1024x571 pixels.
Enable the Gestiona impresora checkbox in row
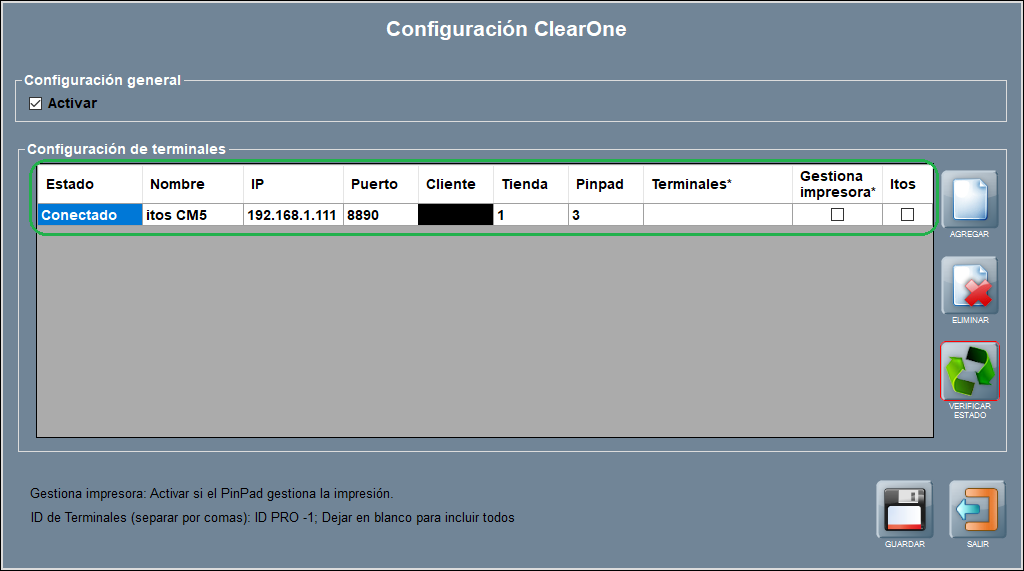pos(838,215)
